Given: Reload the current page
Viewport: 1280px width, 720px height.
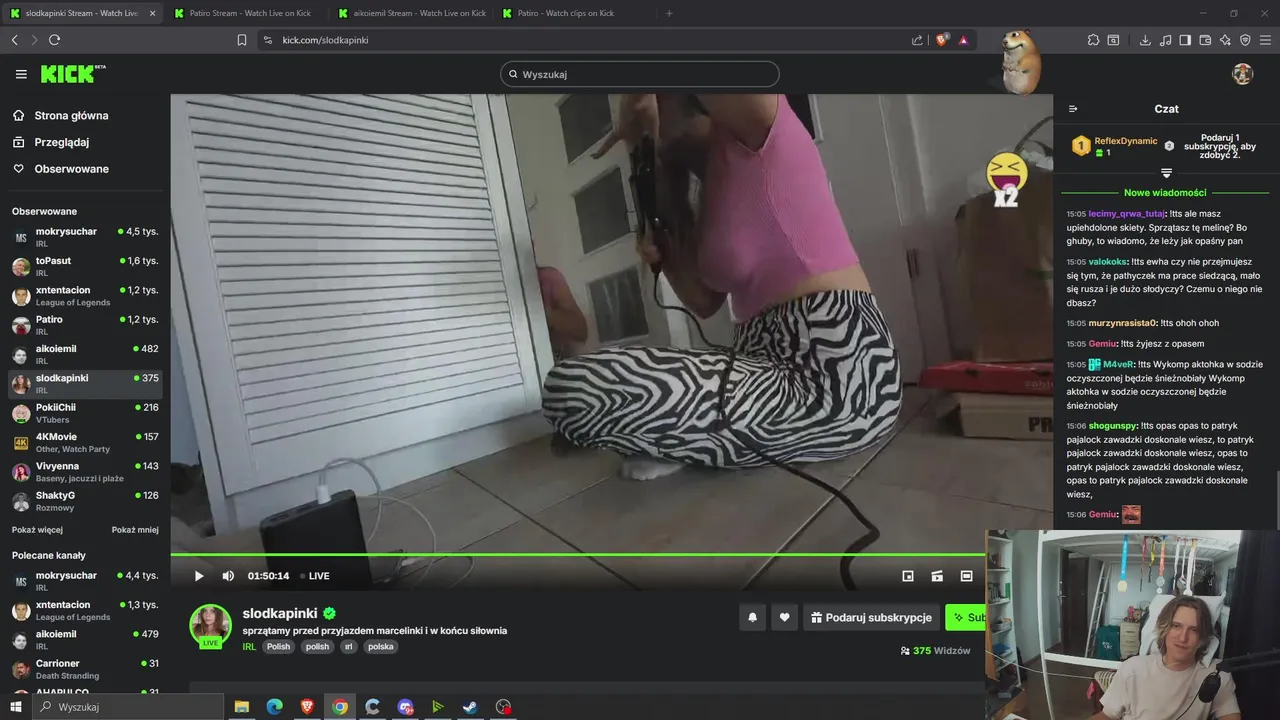Looking at the screenshot, I should (54, 40).
